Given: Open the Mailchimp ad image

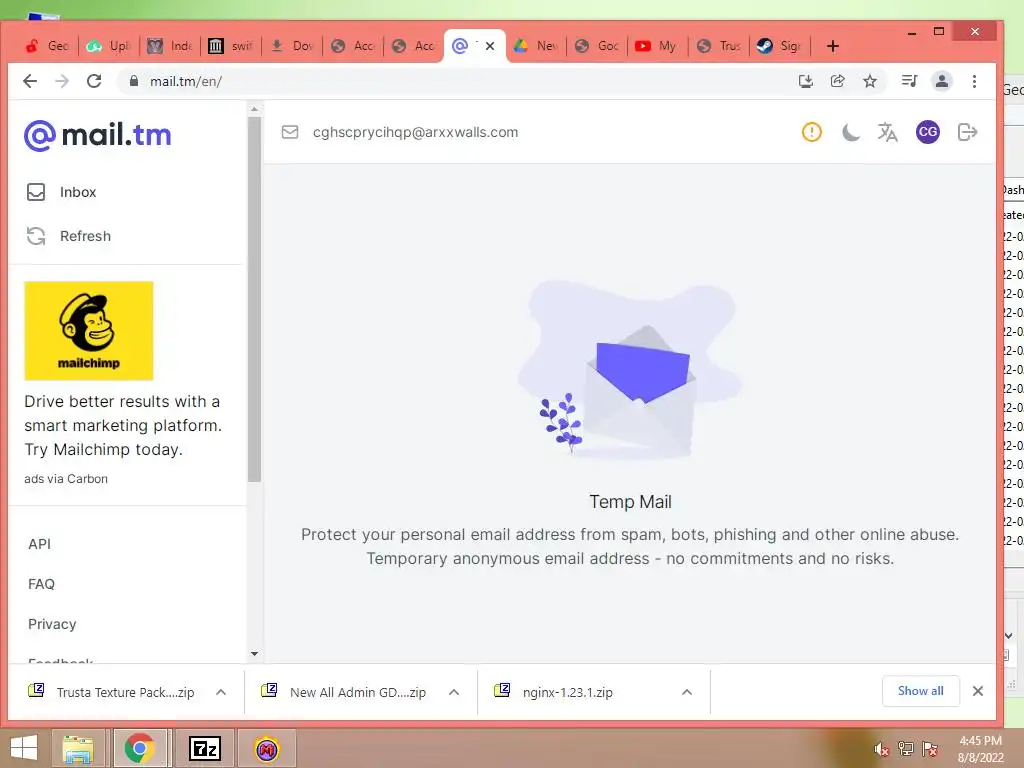Looking at the screenshot, I should click(x=89, y=330).
